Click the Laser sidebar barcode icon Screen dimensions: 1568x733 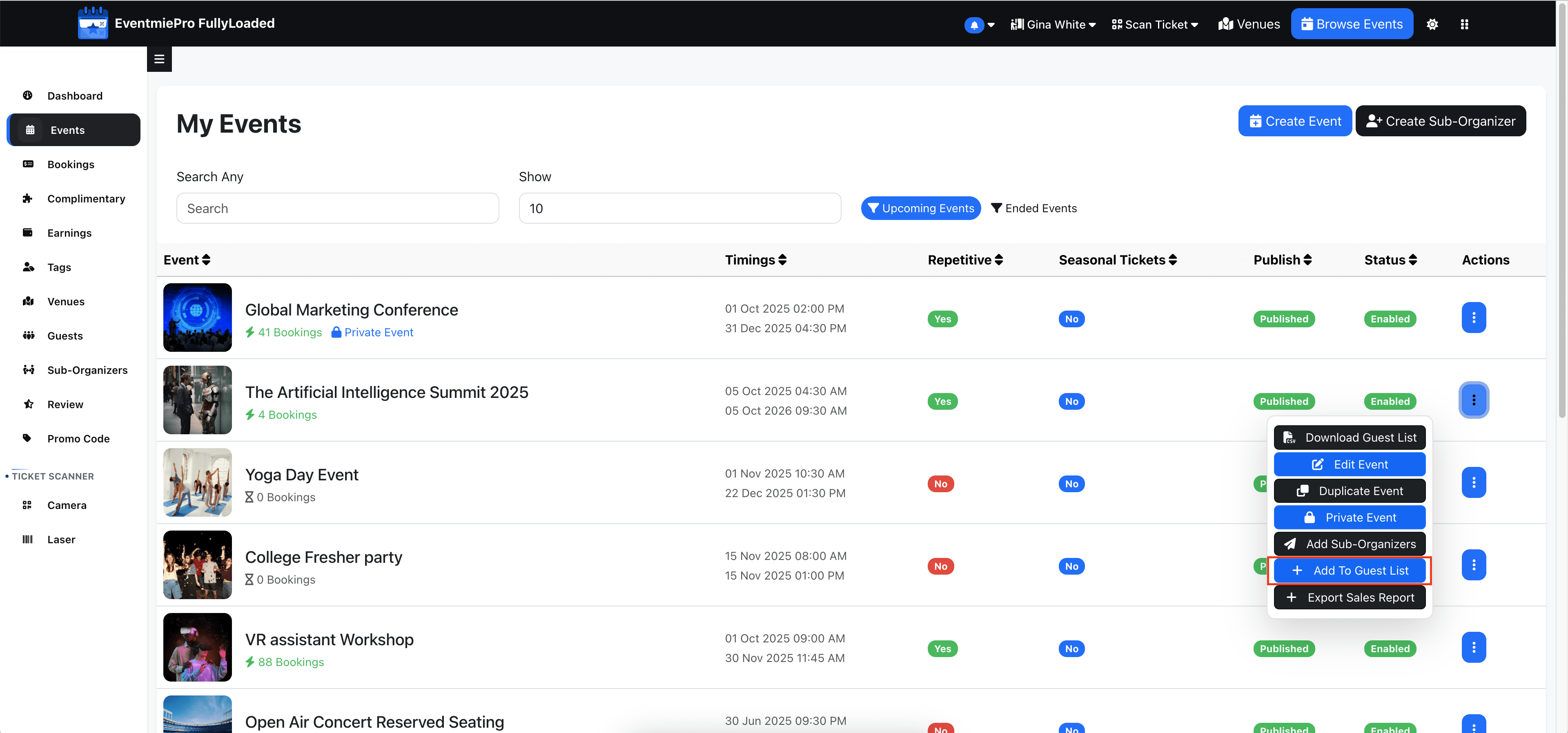pos(27,539)
